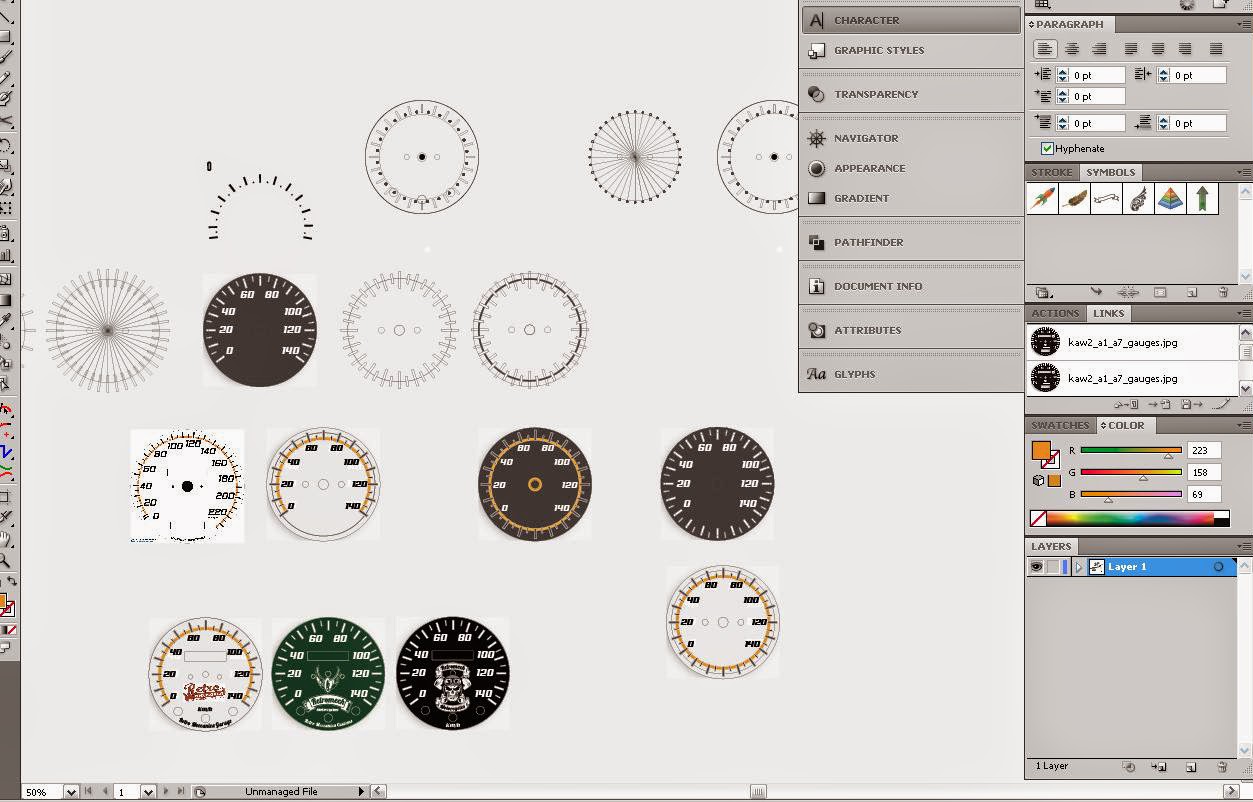
Task: Switch to the Links tab
Action: pos(1109,314)
